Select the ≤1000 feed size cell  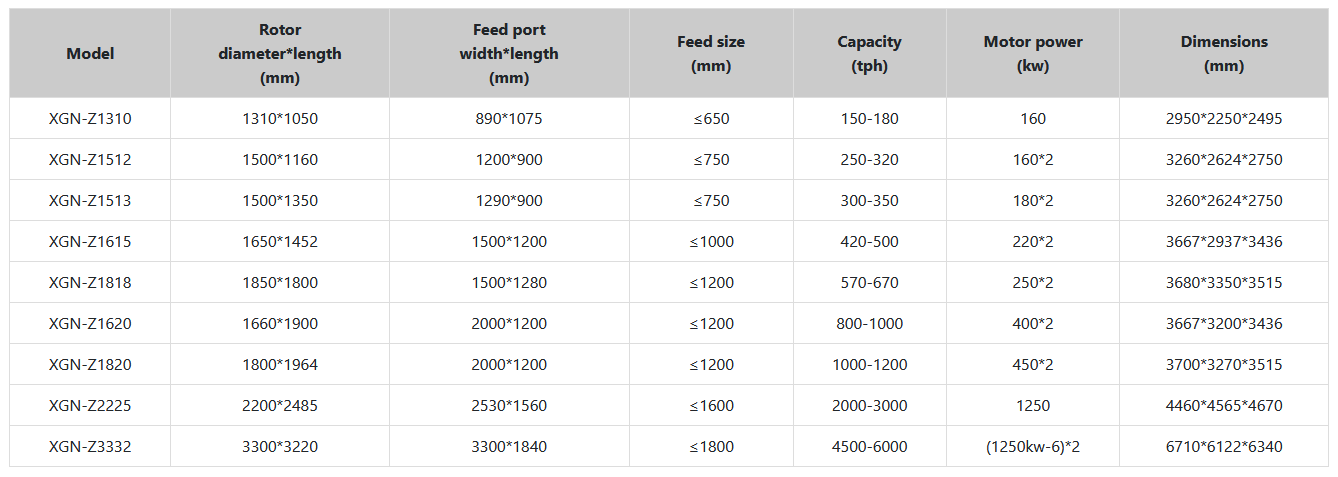(711, 242)
